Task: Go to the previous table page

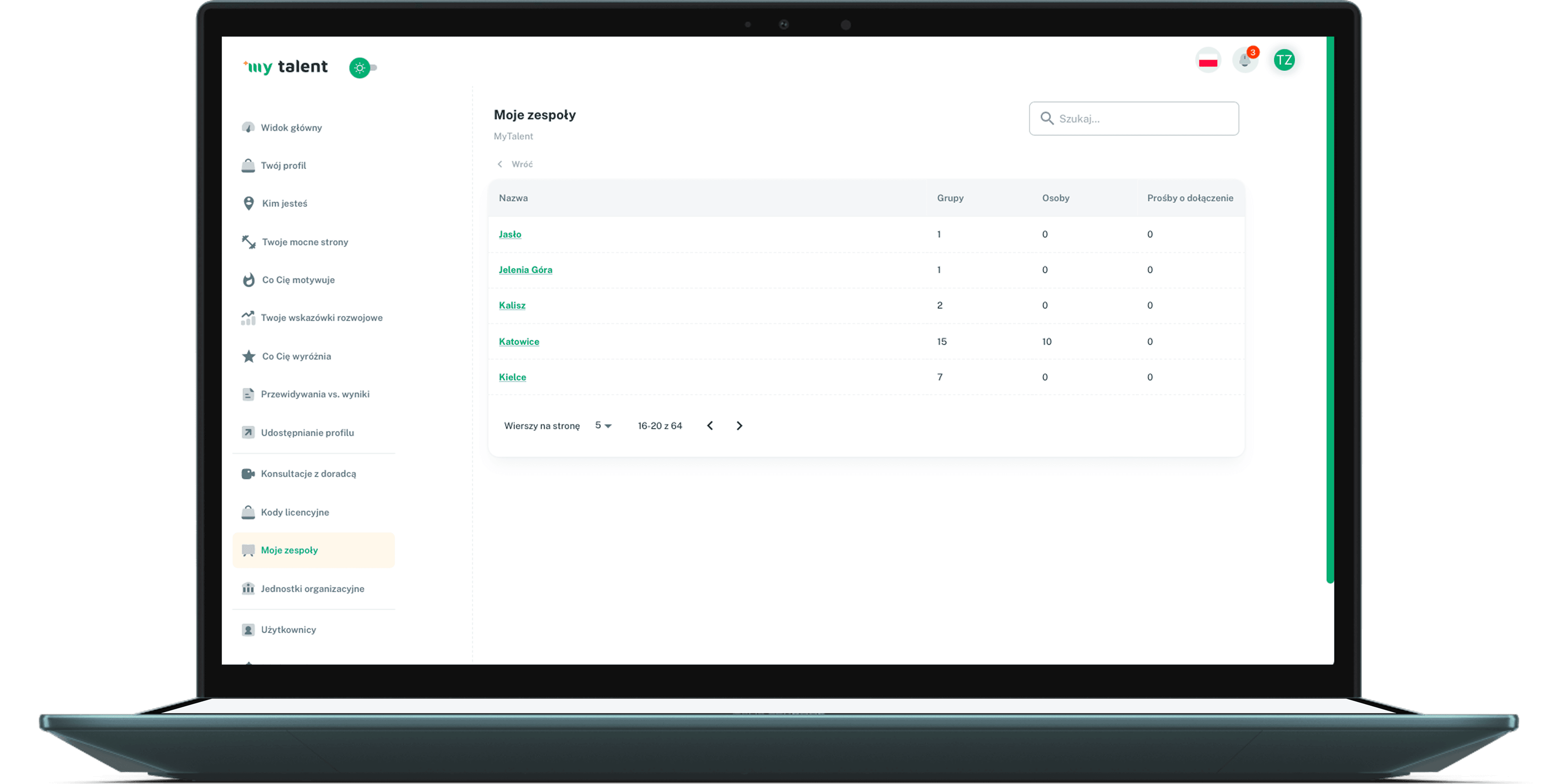Action: pos(710,425)
